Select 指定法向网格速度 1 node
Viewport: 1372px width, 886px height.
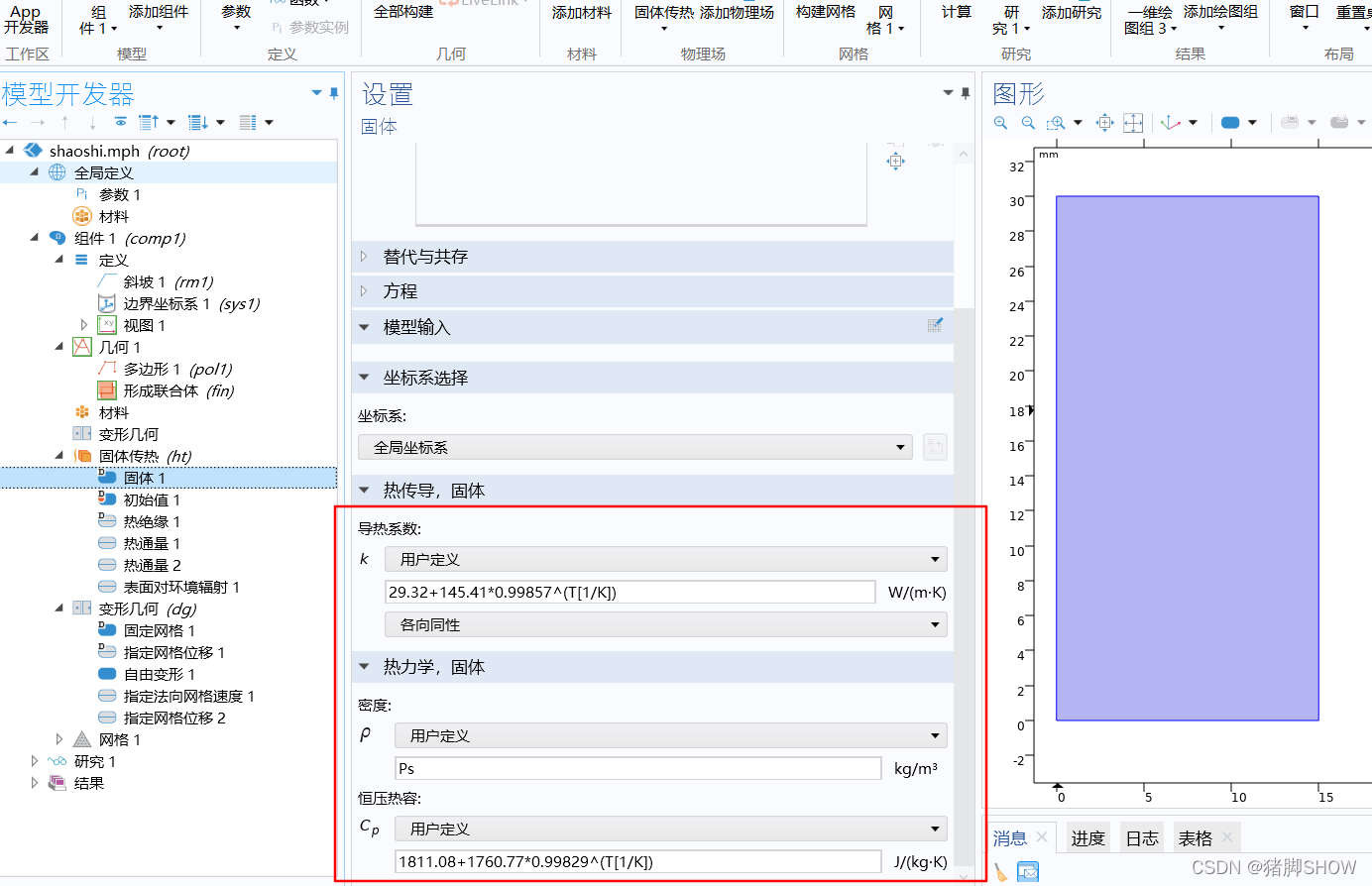pos(189,696)
